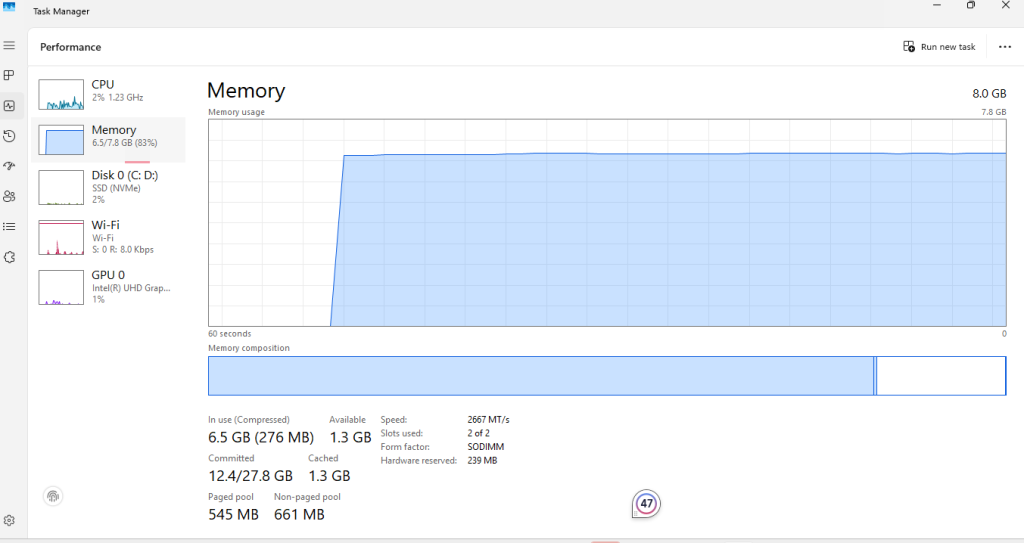Click the Memory usage graph
This screenshot has height=543, width=1024.
(x=607, y=223)
